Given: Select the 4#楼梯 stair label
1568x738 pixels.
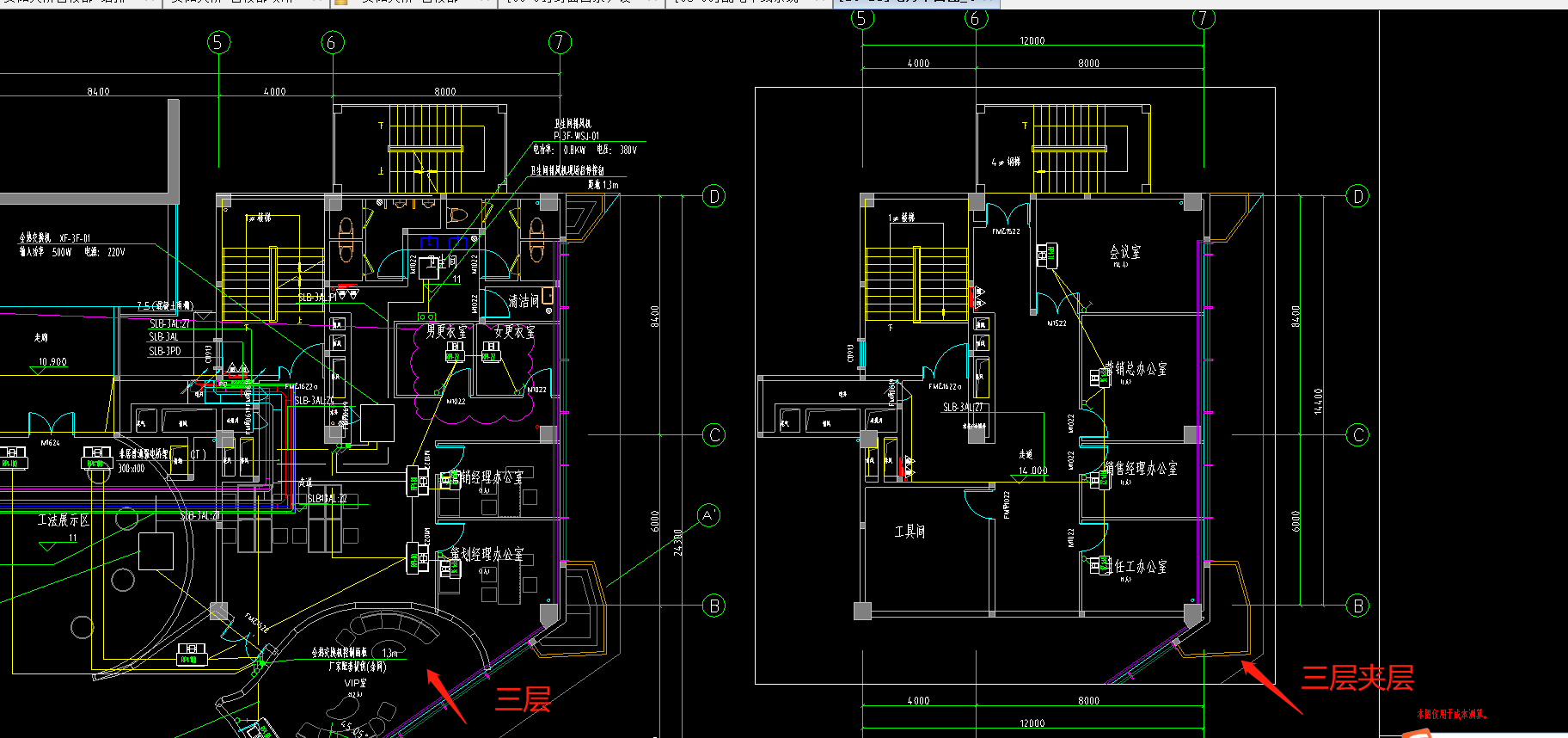Looking at the screenshot, I should pos(1006,162).
